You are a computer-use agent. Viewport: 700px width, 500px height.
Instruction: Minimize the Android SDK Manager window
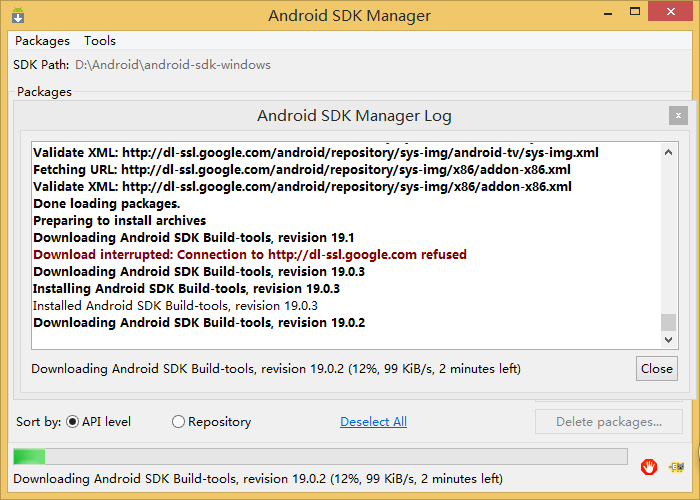(x=608, y=12)
